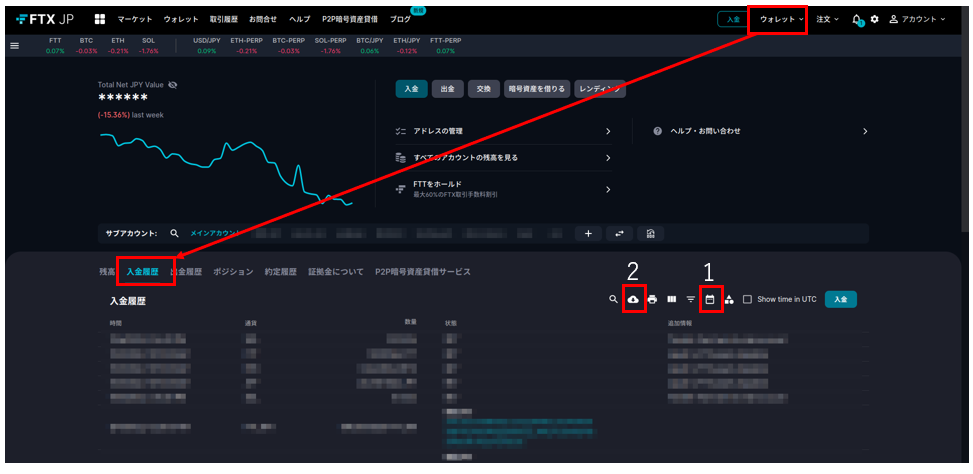Image resolution: width=973 pixels, height=474 pixels.
Task: Click the shapes icon beside calendar
Action: tap(729, 299)
